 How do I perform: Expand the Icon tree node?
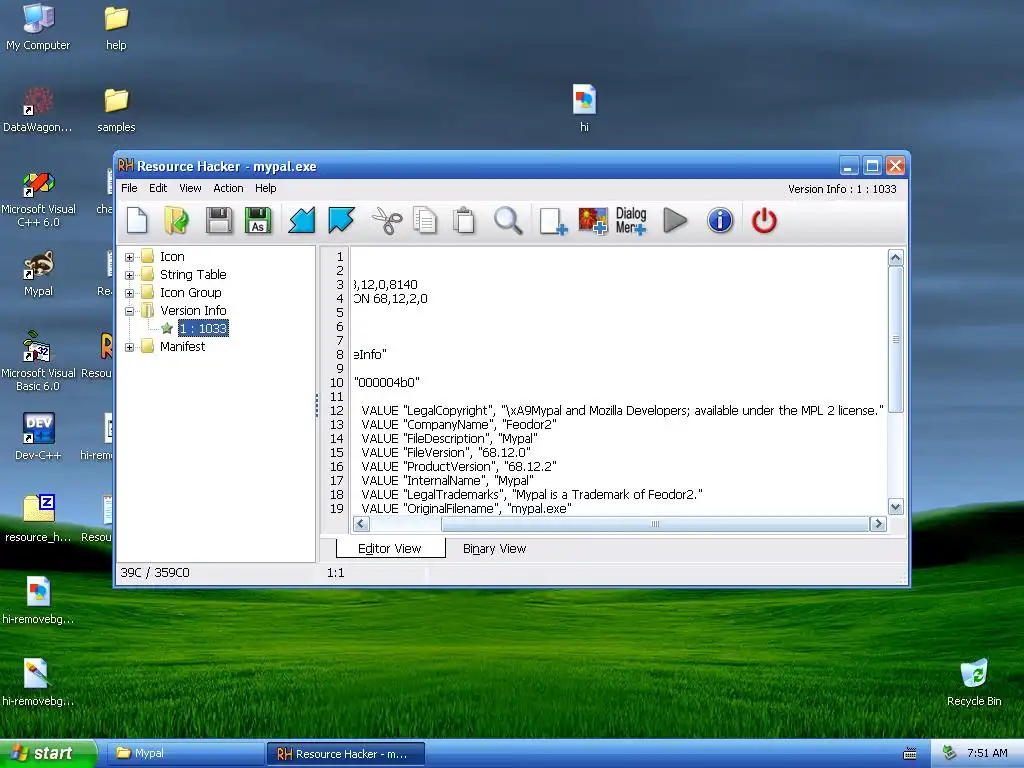click(129, 257)
